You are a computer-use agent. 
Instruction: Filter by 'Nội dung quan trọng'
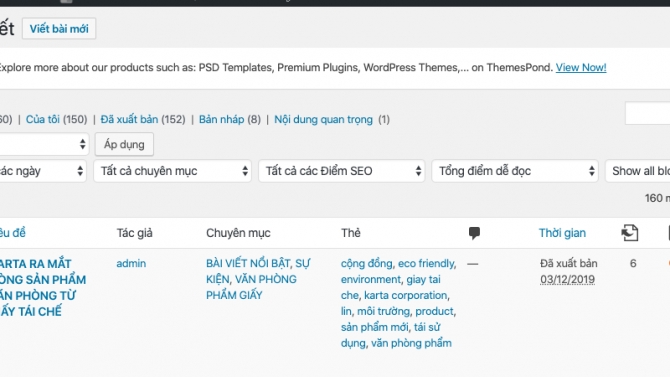point(323,119)
